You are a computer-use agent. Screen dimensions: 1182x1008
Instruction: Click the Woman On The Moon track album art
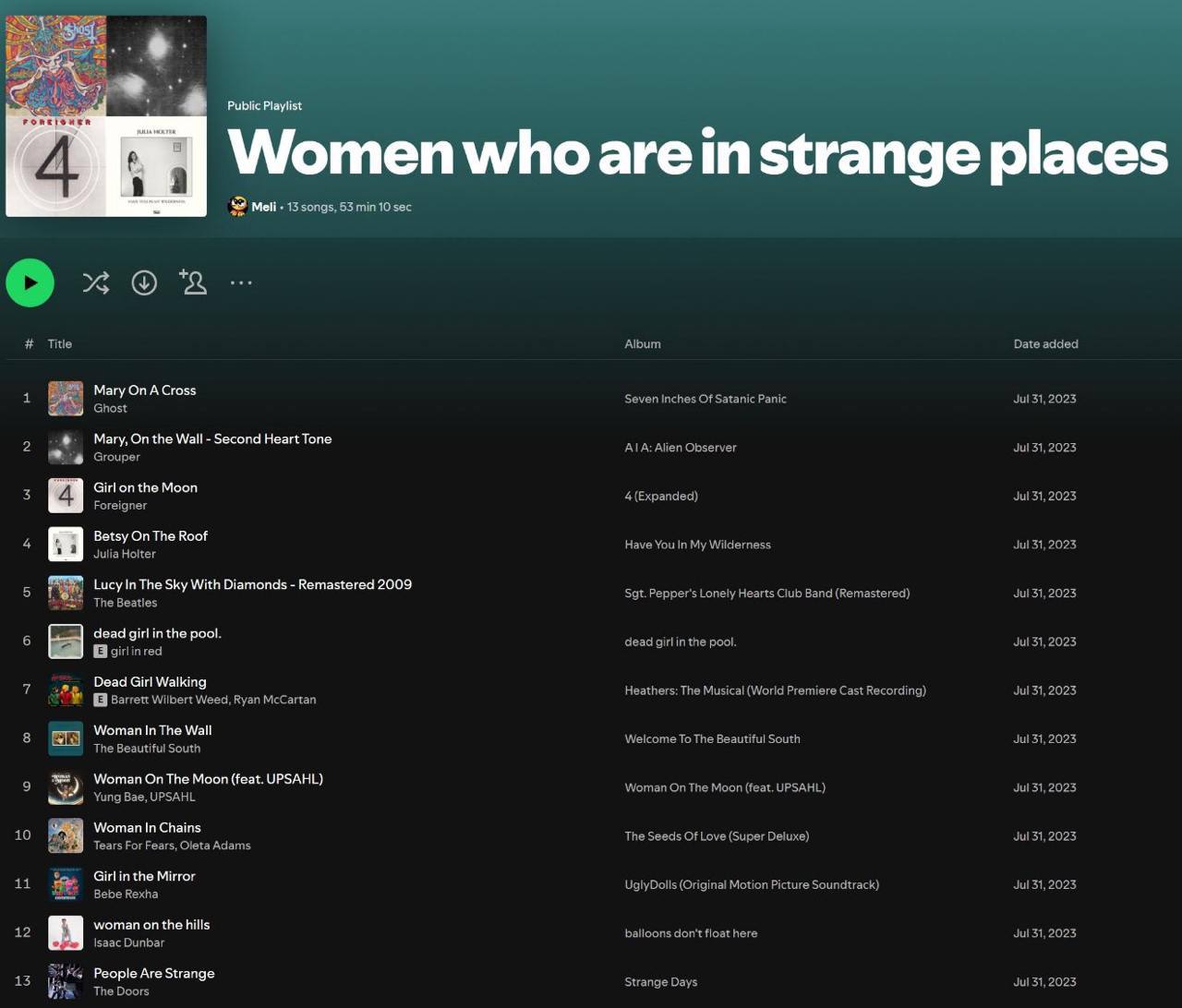point(66,787)
